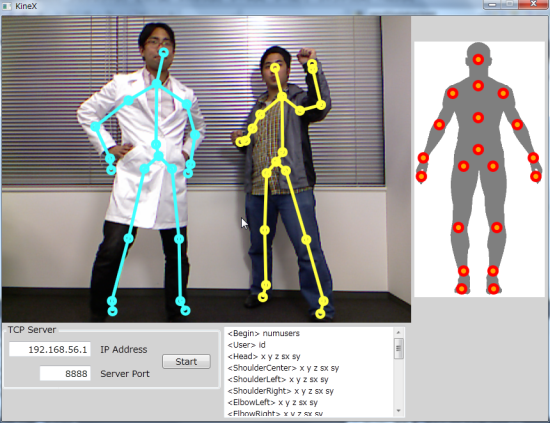Click the protocol list scrollbar thumb
The width and height of the screenshot is (550, 423).
(398, 348)
